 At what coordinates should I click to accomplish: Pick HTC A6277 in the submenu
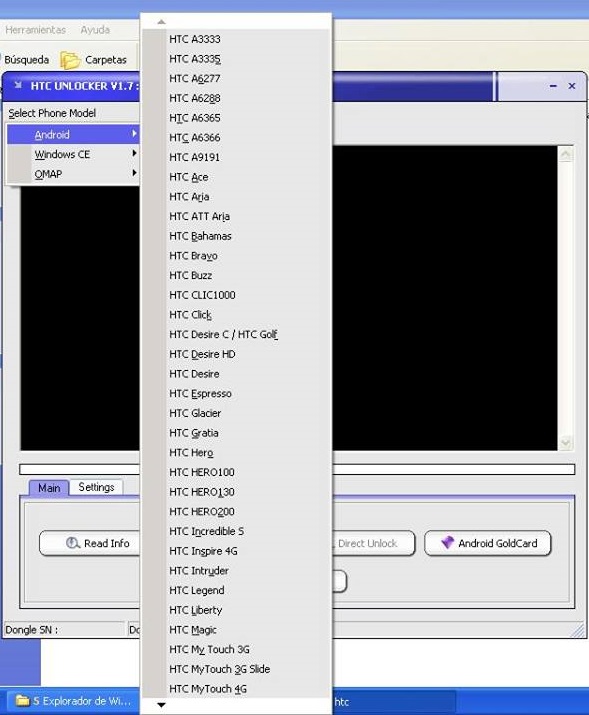tap(236, 78)
